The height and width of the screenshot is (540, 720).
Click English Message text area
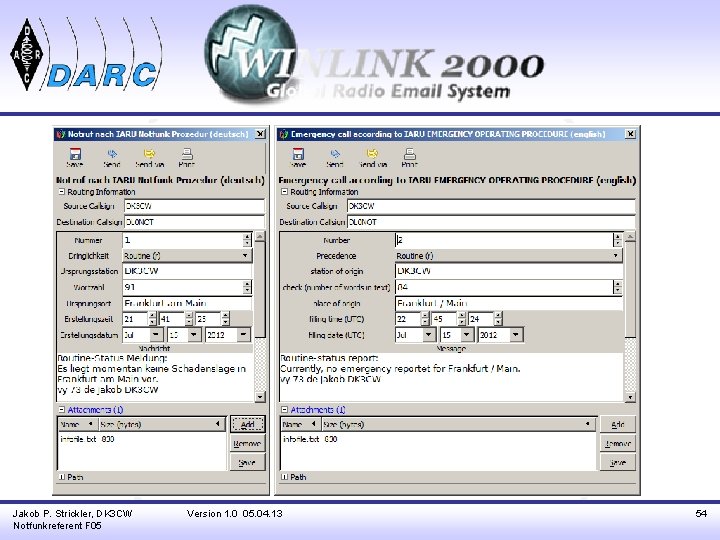point(452,377)
